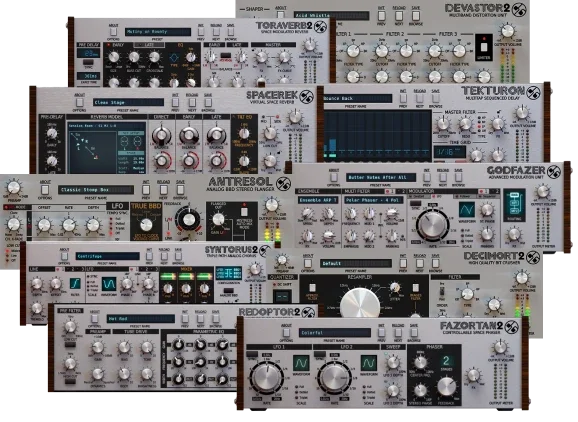This screenshot has width=578, height=422.
Task: Click the Tekturon step sequencer grid
Action: pyautogui.click(x=378, y=136)
